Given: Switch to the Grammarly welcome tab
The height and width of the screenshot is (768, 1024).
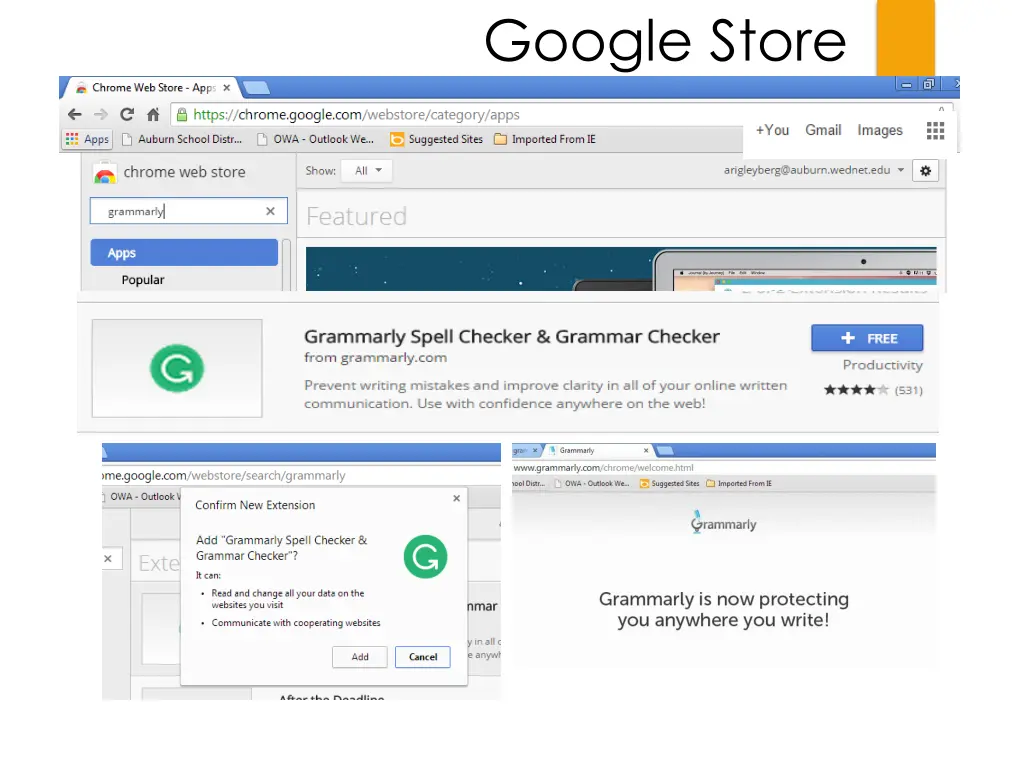Looking at the screenshot, I should point(596,451).
